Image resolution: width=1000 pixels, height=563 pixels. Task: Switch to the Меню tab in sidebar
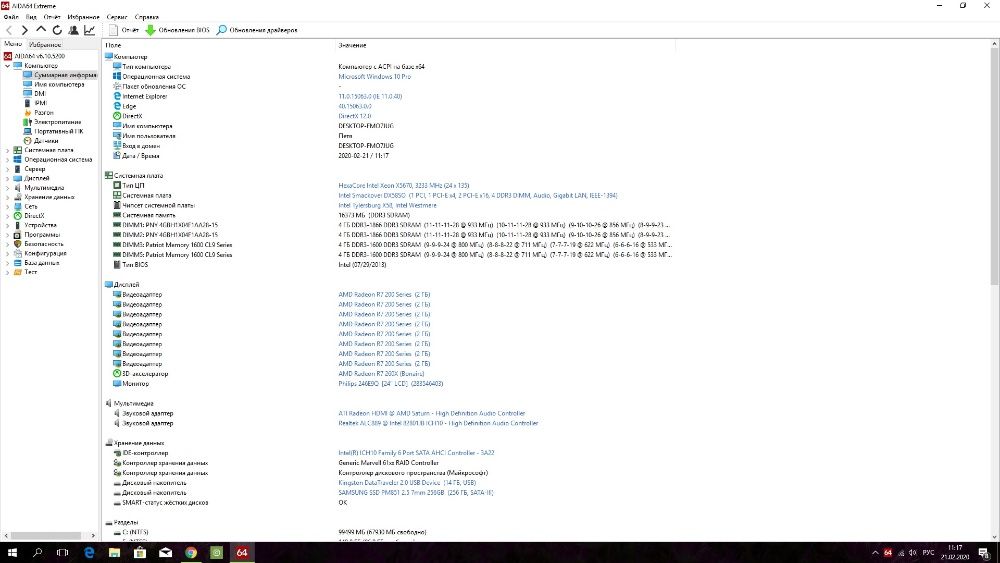tap(13, 44)
